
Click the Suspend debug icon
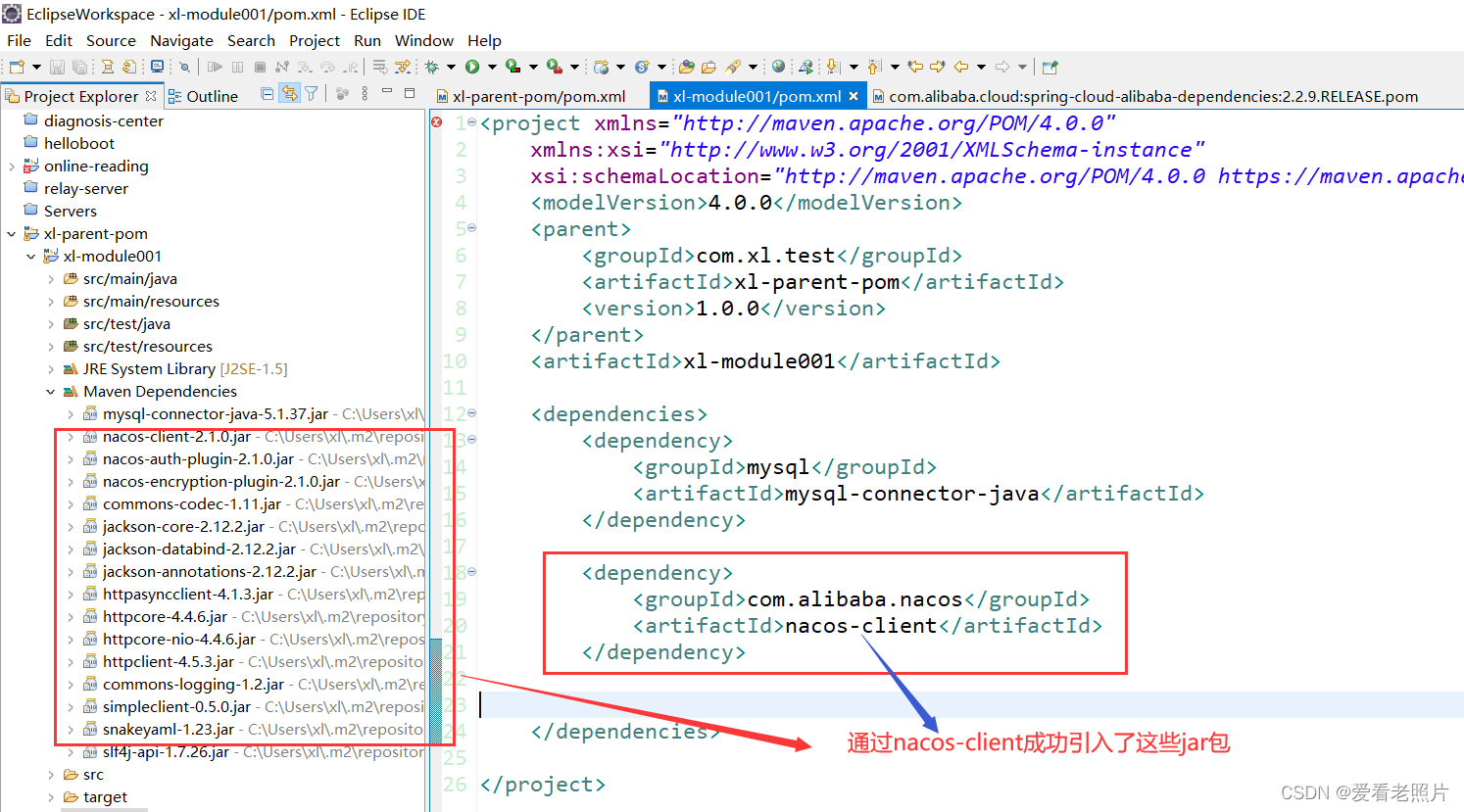(x=237, y=67)
